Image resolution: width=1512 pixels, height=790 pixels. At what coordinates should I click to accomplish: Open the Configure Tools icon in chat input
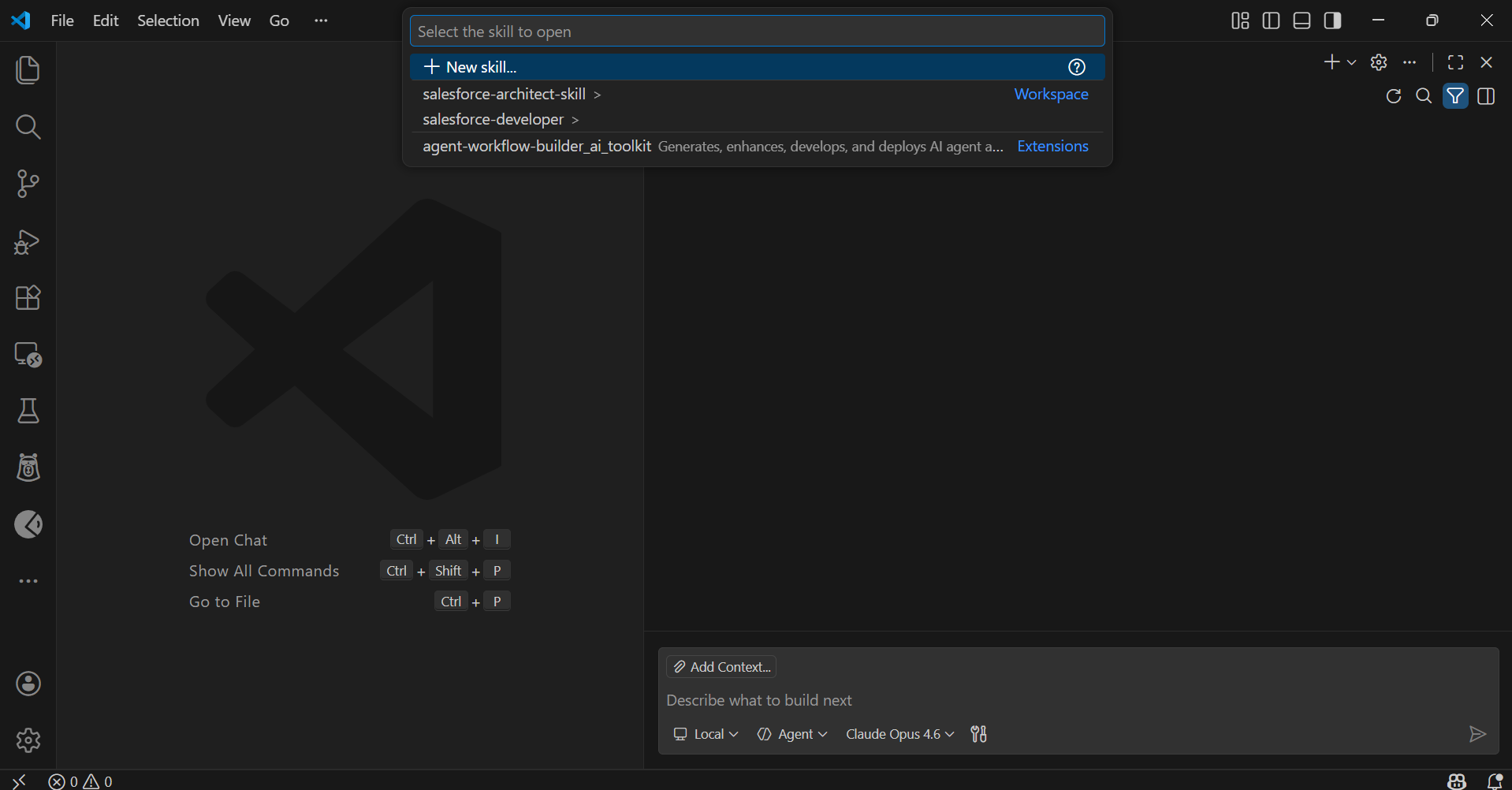click(x=978, y=734)
